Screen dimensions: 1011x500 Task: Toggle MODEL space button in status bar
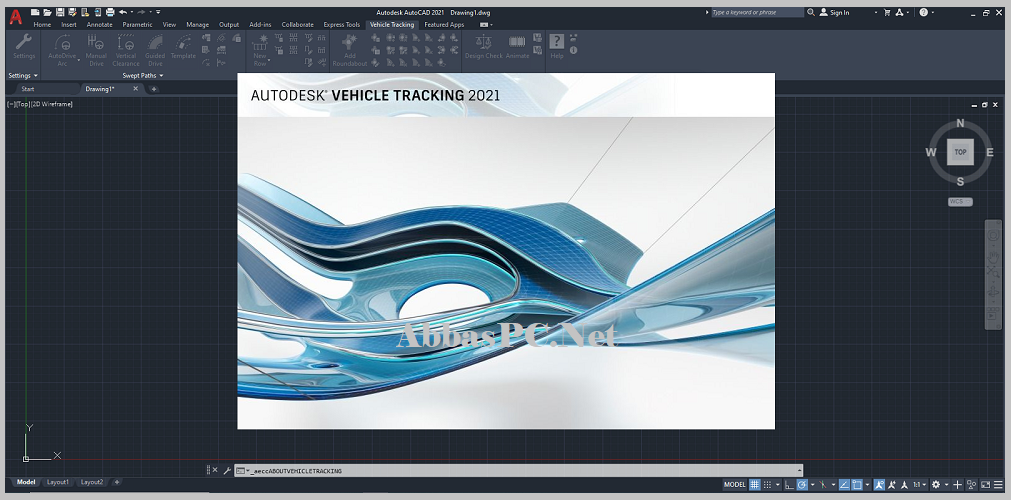735,485
